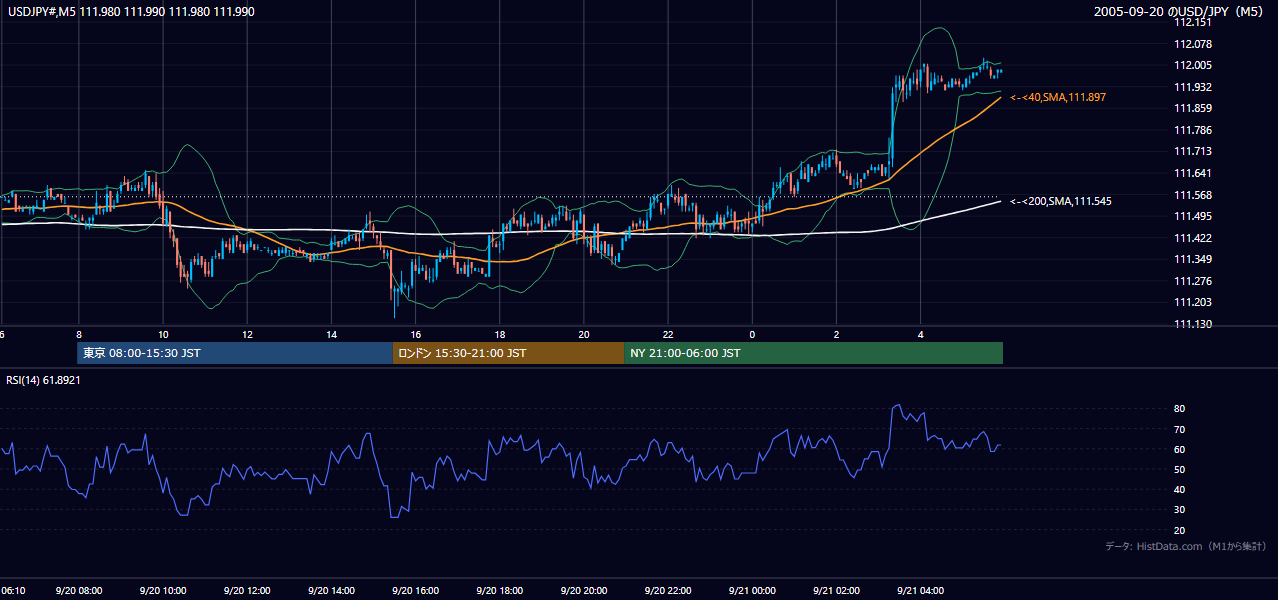Click the RSI(14) 61.8921 indicator label
The image size is (1278, 600).
coord(43,380)
